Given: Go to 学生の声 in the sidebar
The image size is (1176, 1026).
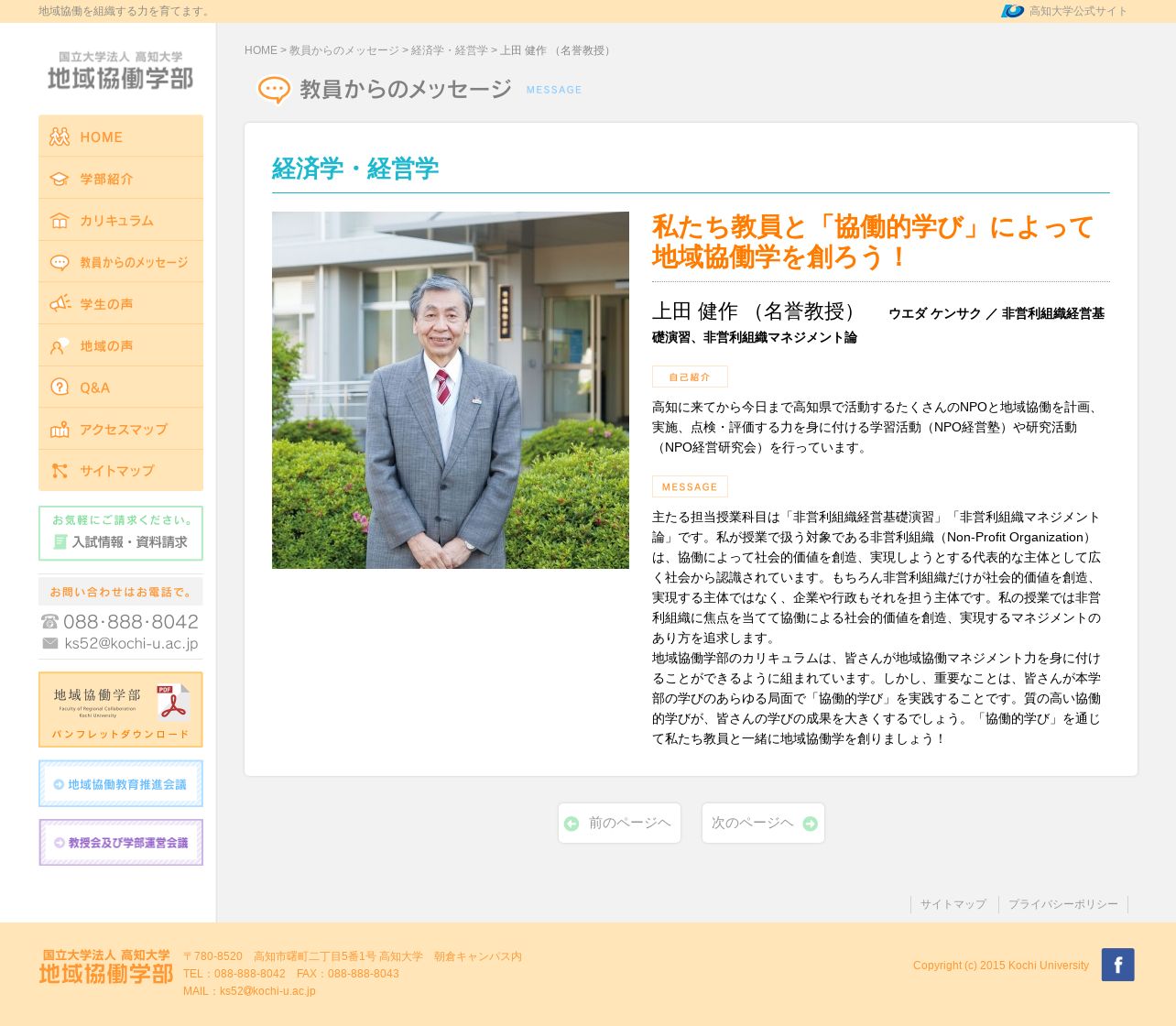Looking at the screenshot, I should coord(121,303).
